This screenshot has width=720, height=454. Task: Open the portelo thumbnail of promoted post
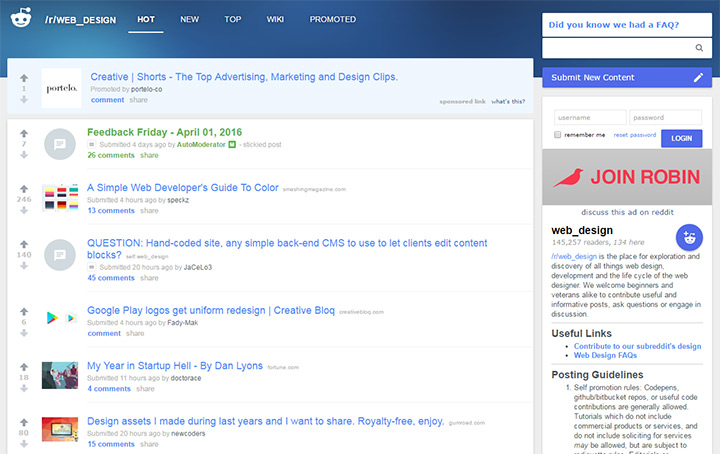coord(62,88)
